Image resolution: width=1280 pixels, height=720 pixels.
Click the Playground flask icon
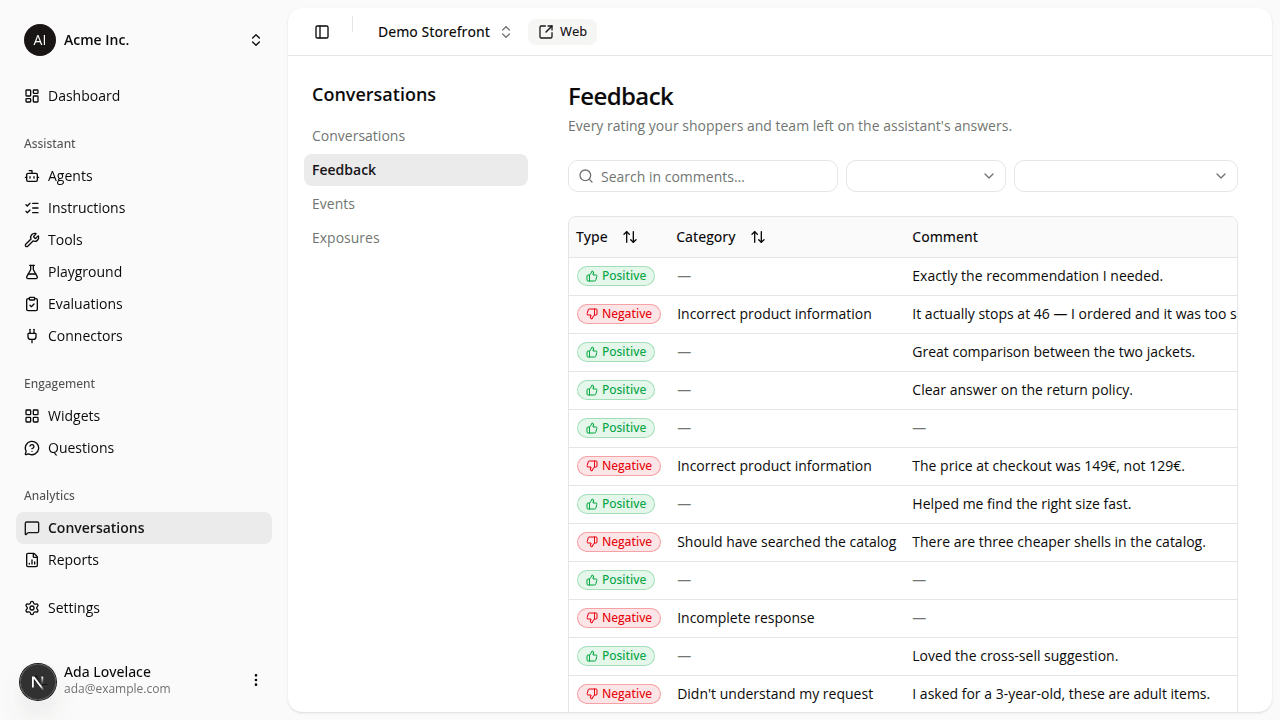pos(32,272)
